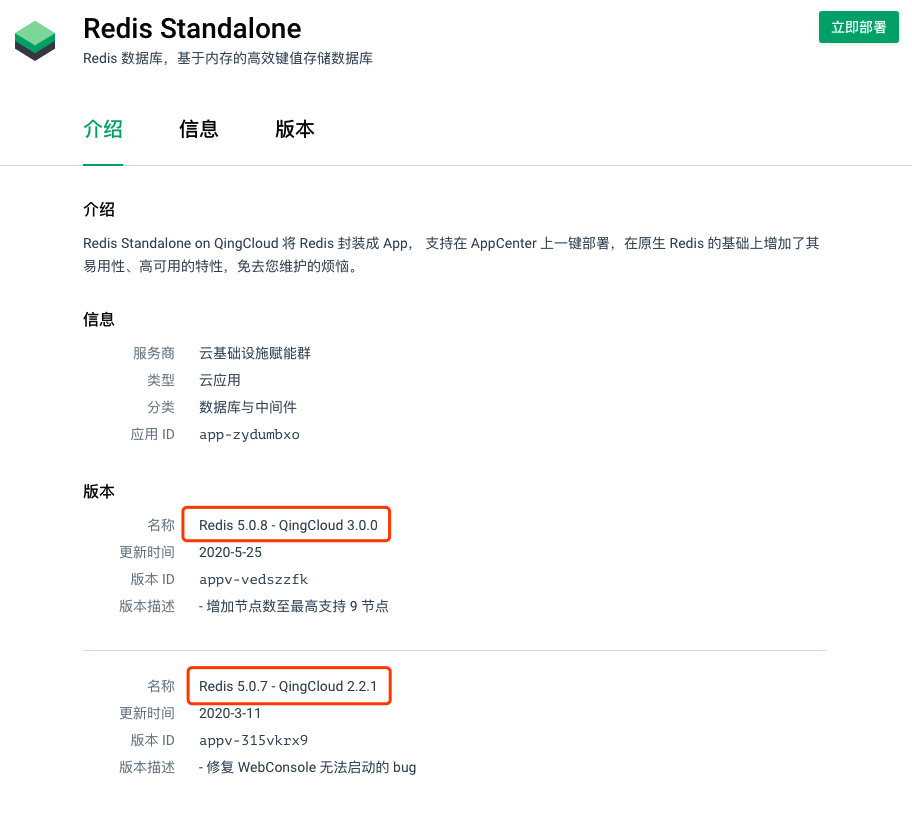912x816 pixels.
Task: Click the version ID appv-315vkrx9
Action: [254, 740]
